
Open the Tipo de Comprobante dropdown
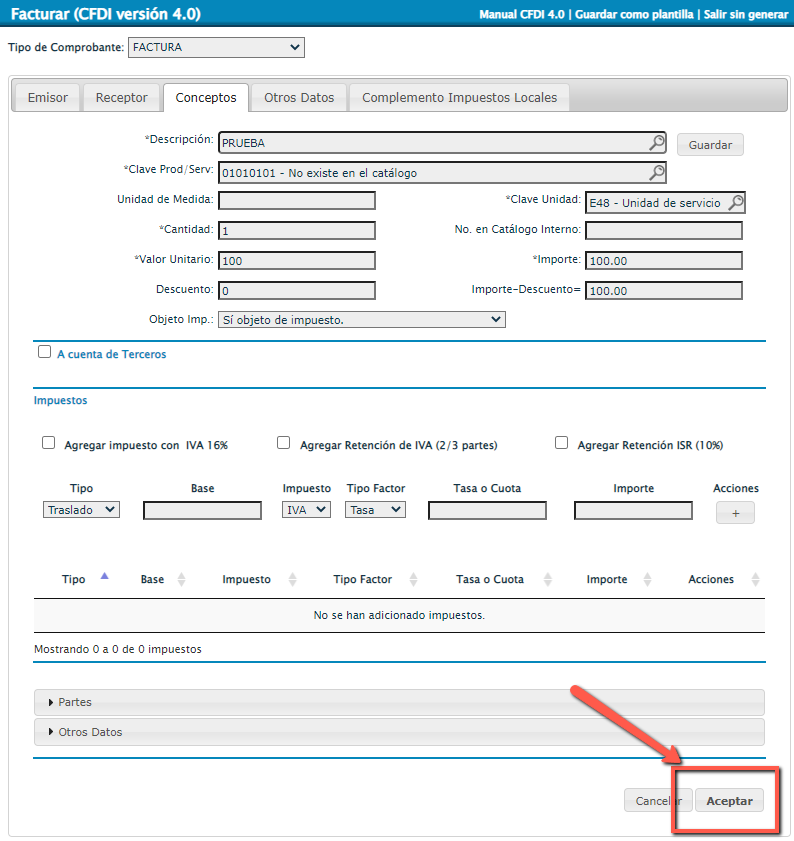coord(216,47)
